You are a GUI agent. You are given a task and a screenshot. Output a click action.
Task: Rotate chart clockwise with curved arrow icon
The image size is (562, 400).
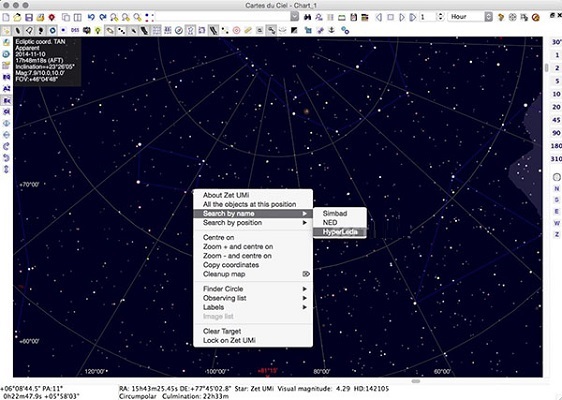(6, 146)
